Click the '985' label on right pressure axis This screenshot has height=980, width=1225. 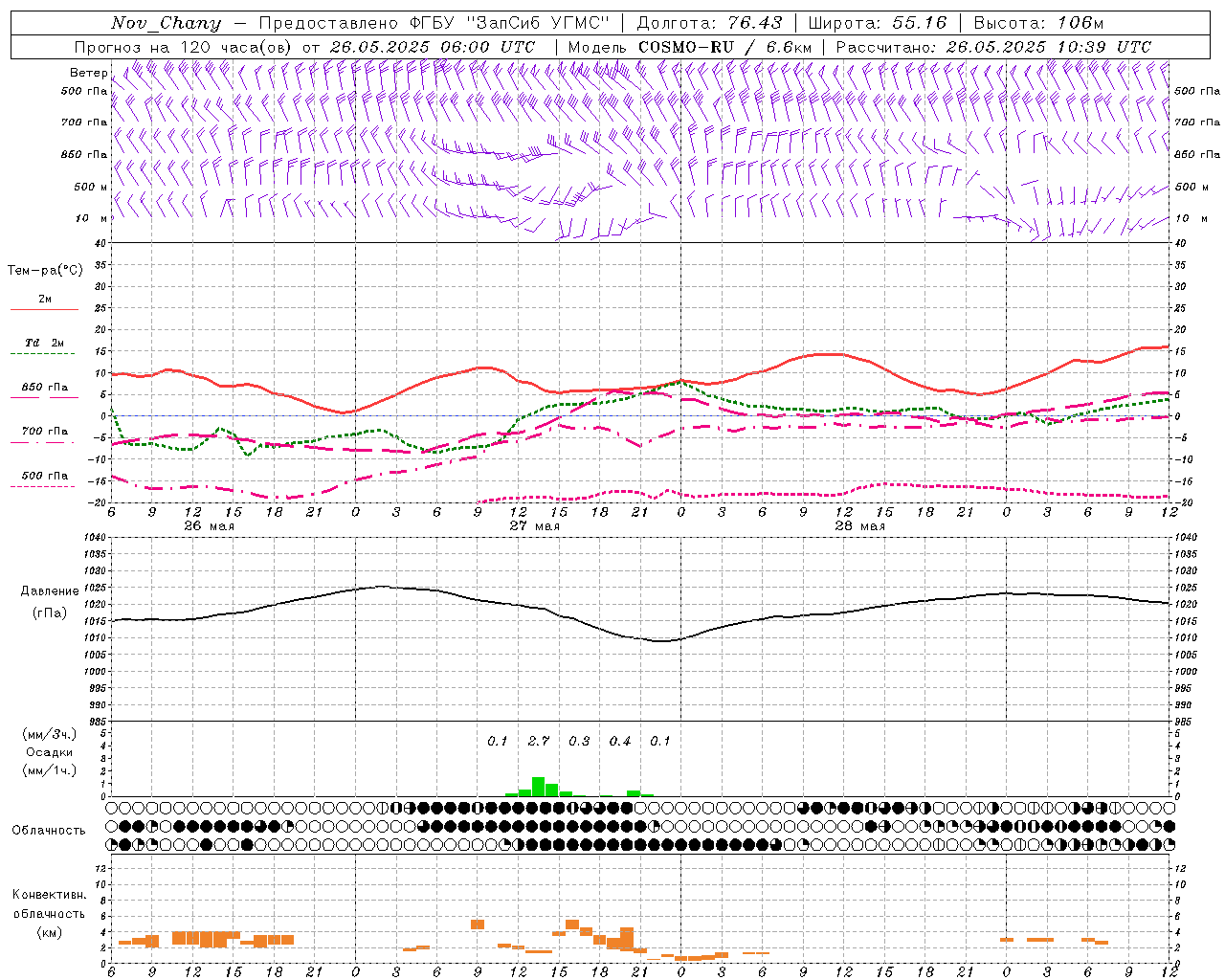[1184, 722]
